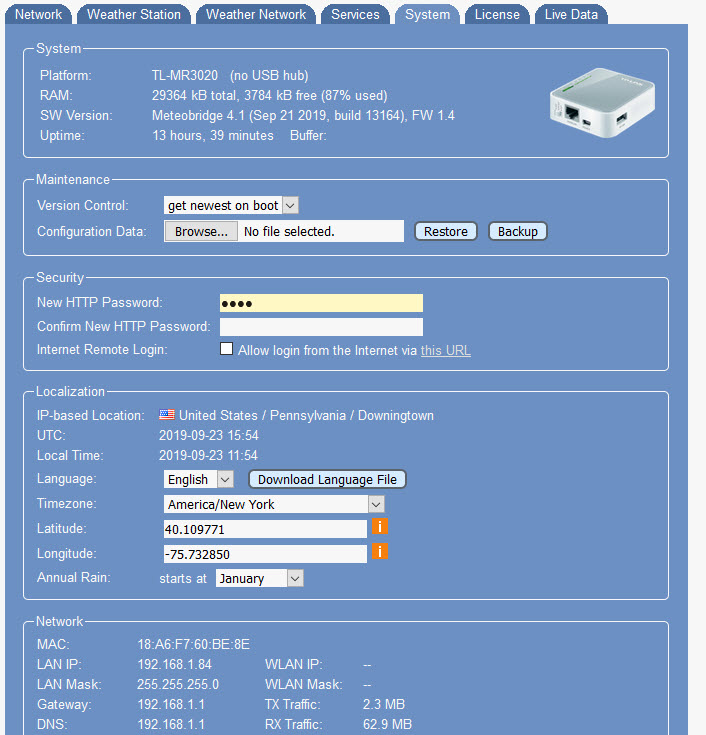This screenshot has width=706, height=735.
Task: Switch to the Network tab
Action: (39, 14)
